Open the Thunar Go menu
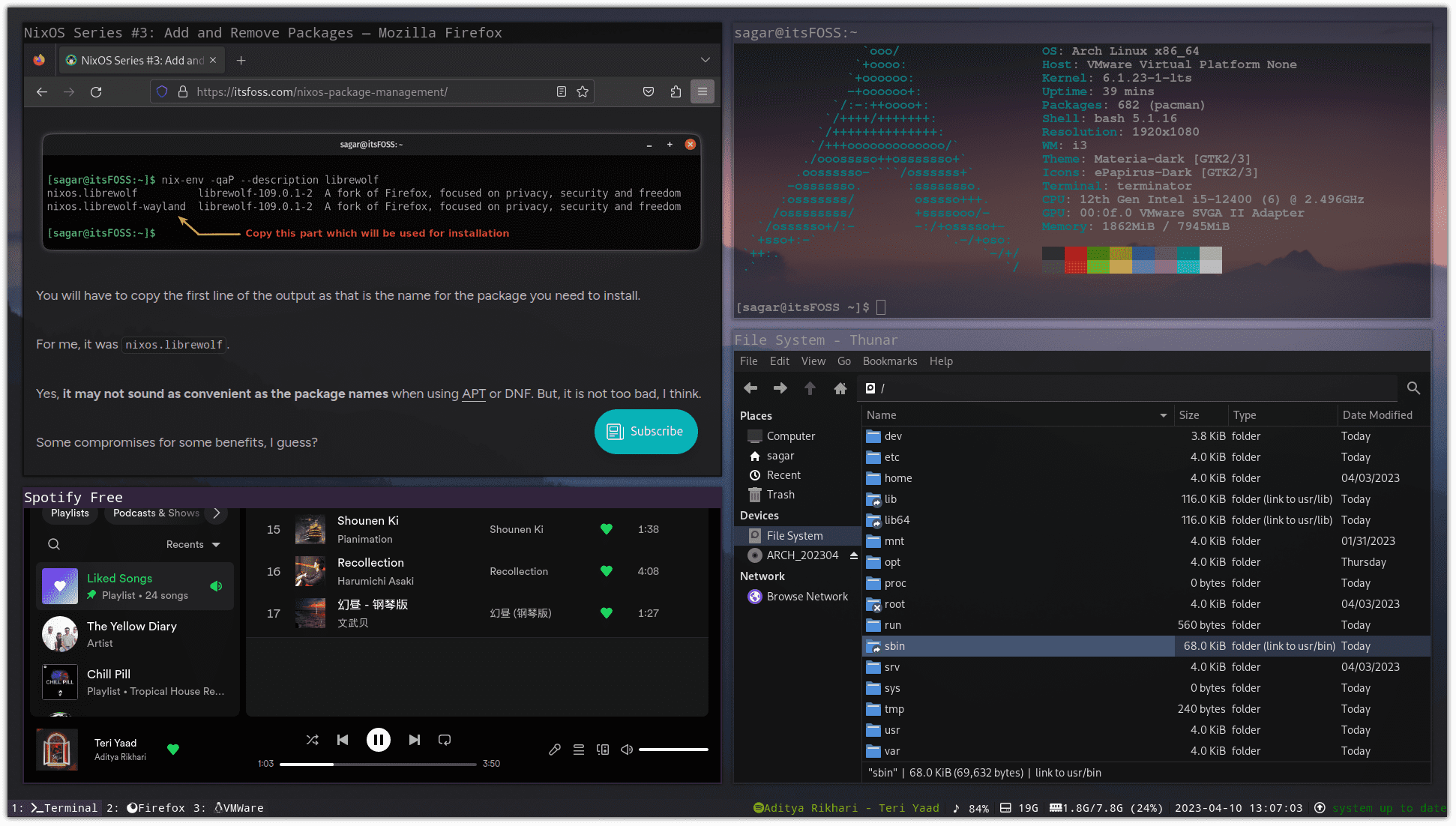The width and height of the screenshot is (1456, 826). [844, 361]
